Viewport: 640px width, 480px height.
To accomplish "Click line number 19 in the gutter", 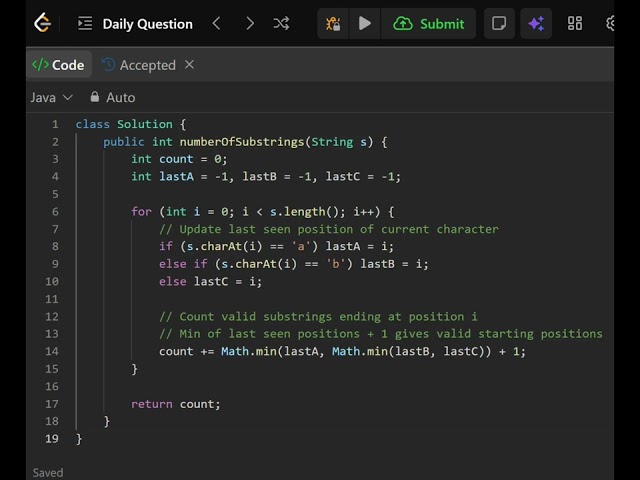I will click(x=52, y=439).
